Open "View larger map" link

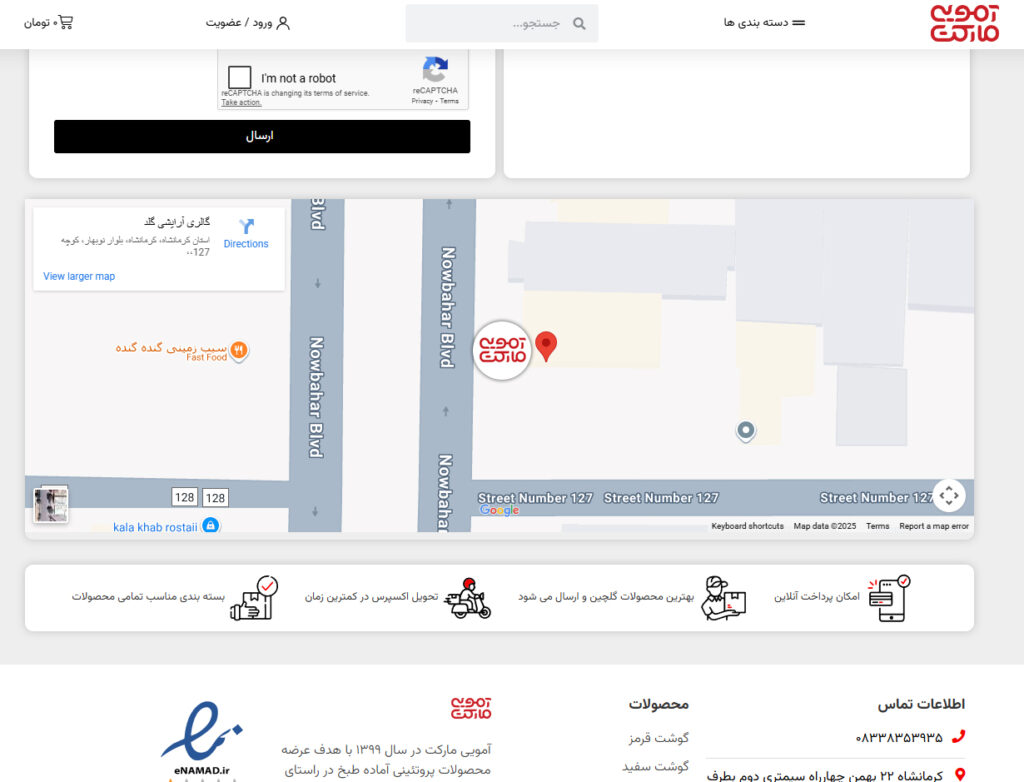tap(79, 276)
